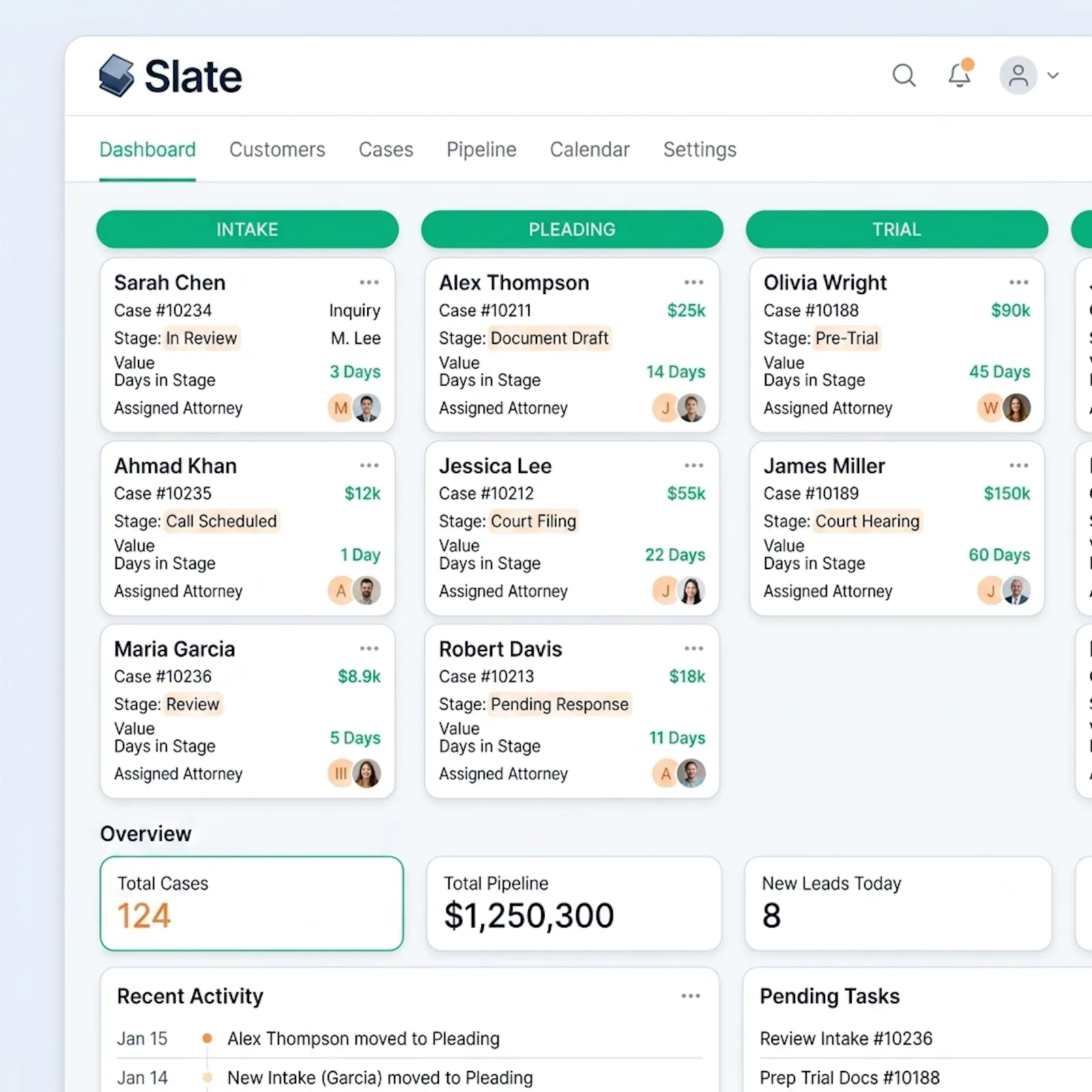The height and width of the screenshot is (1092, 1092).
Task: Open Recent Activity panel options menu
Action: 691,996
